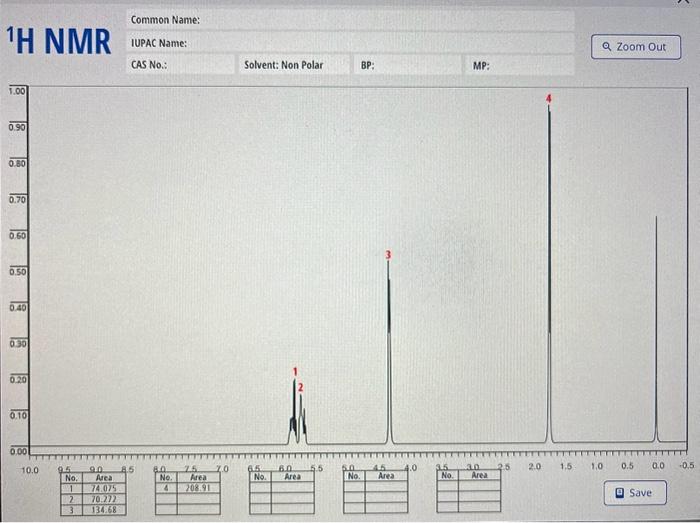This screenshot has width=700, height=523.
Task: Click the 1.00 label on the intensity axis
Action: [x=17, y=91]
